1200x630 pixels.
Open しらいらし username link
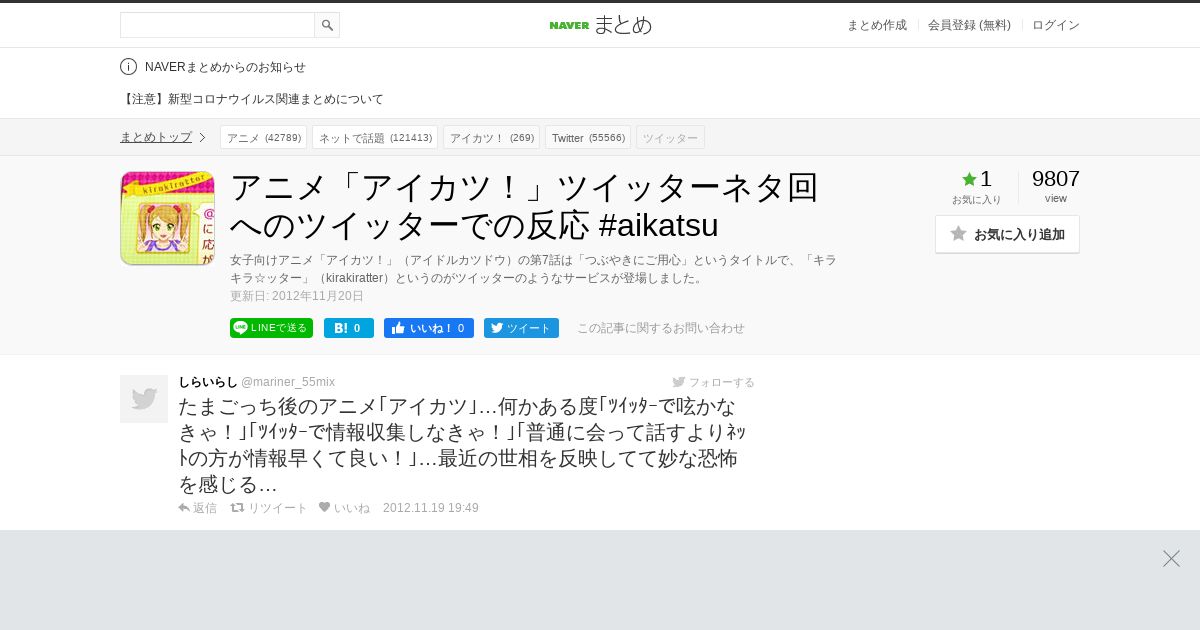coord(208,382)
